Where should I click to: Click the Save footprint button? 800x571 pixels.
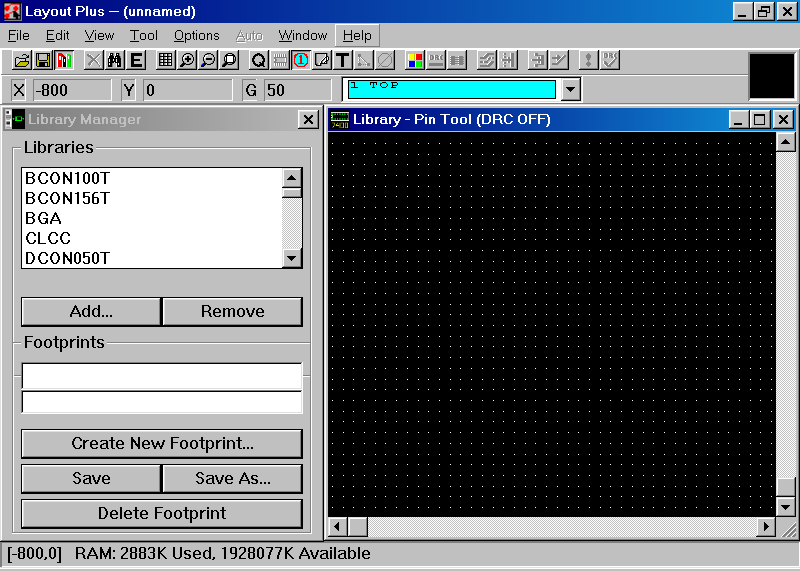(x=91, y=478)
